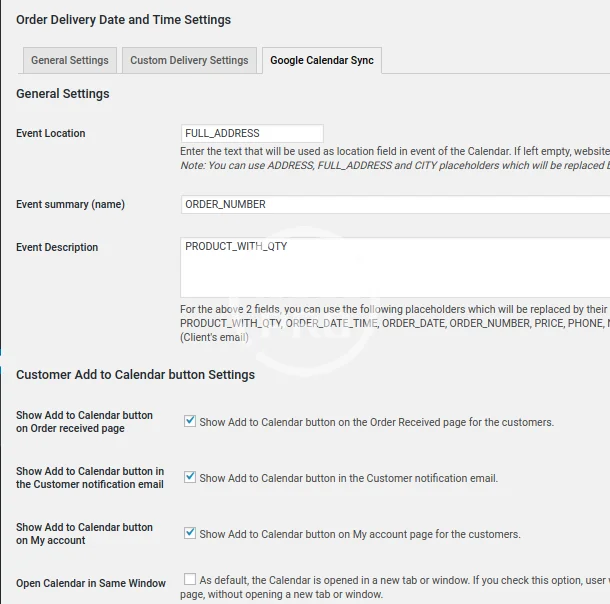
Task: Click the 'in the Customer notification email' checkbox description
Action: click(348, 478)
